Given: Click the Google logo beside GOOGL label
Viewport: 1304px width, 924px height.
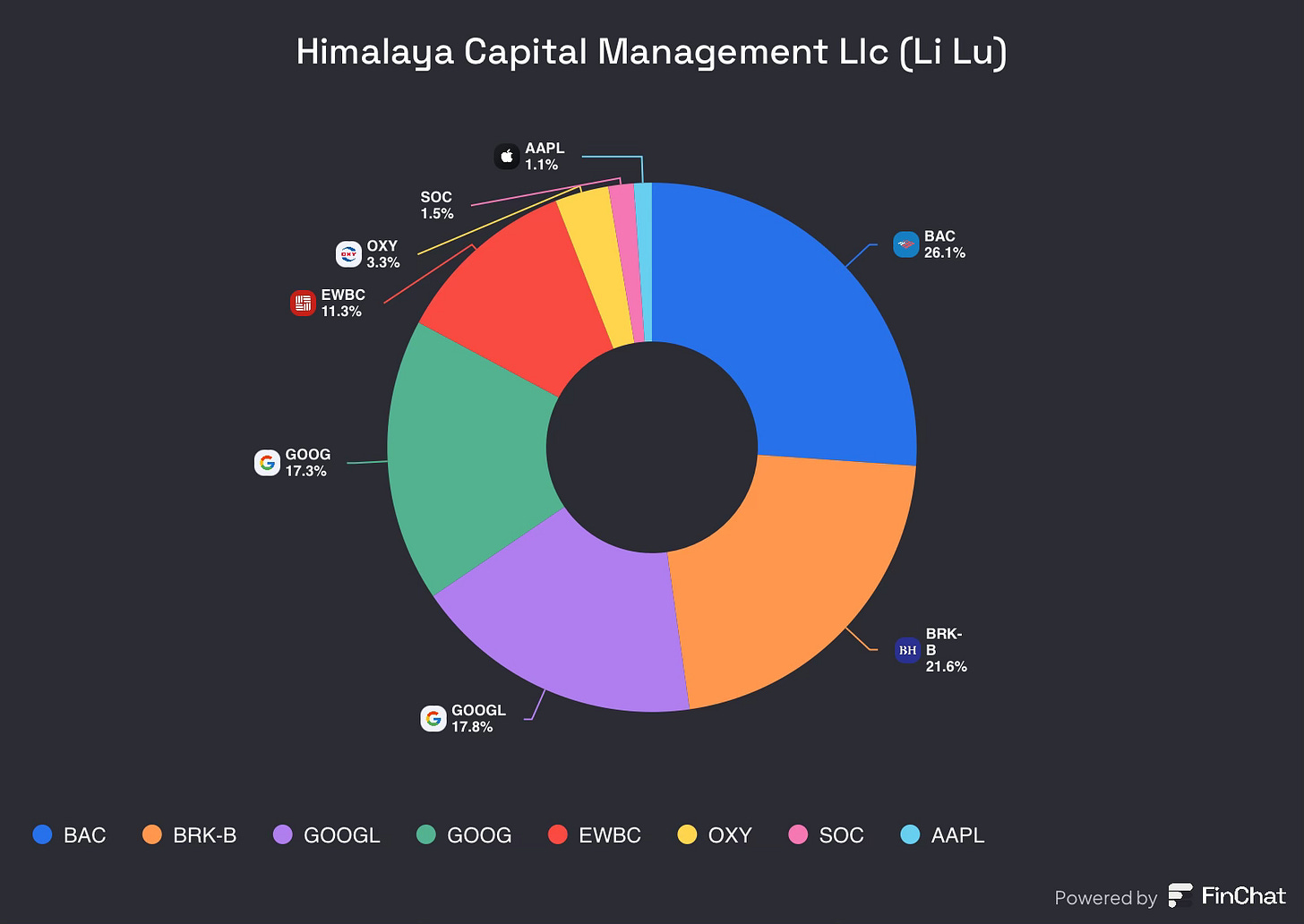Looking at the screenshot, I should coord(433,718).
